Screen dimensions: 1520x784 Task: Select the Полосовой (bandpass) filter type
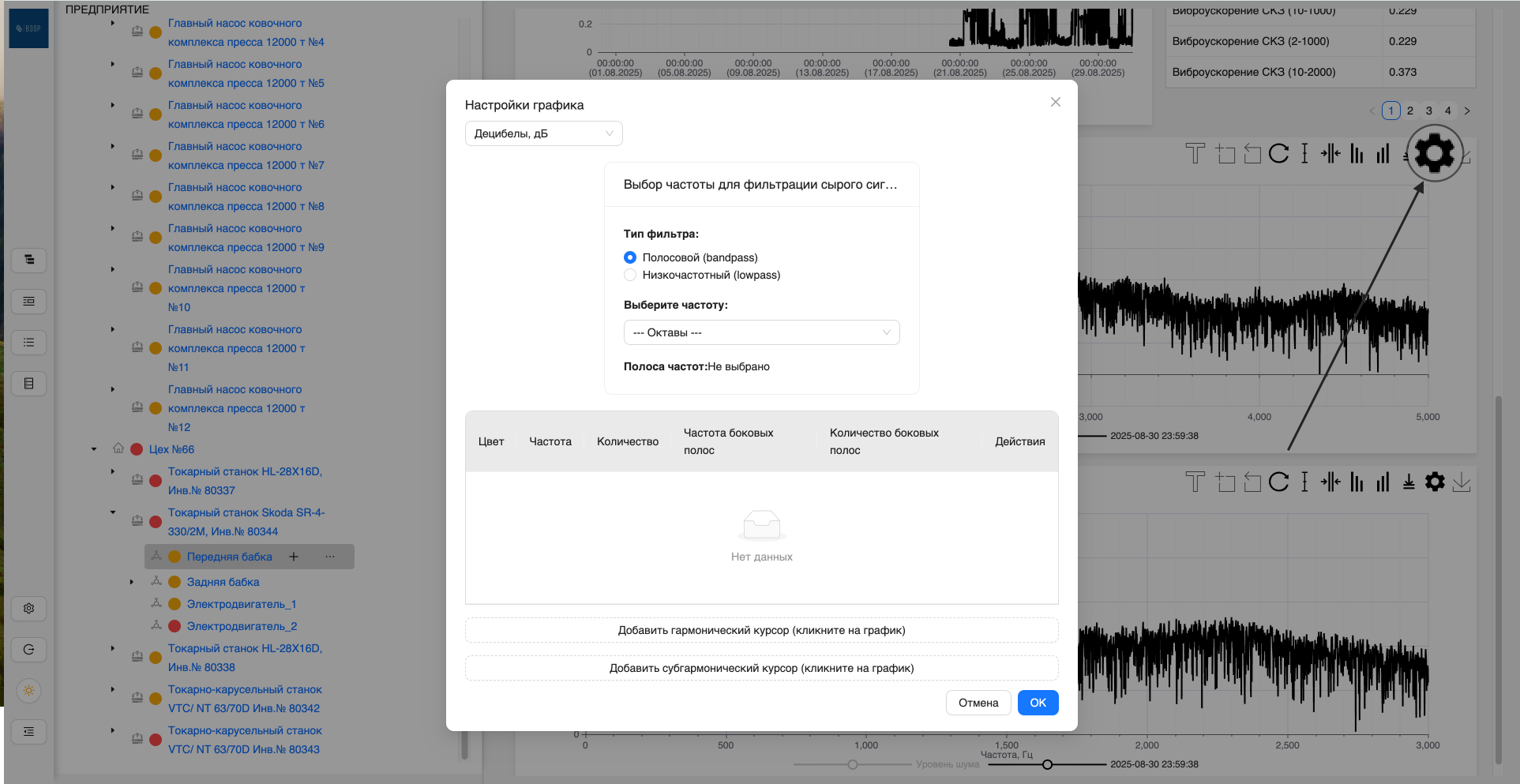[630, 257]
